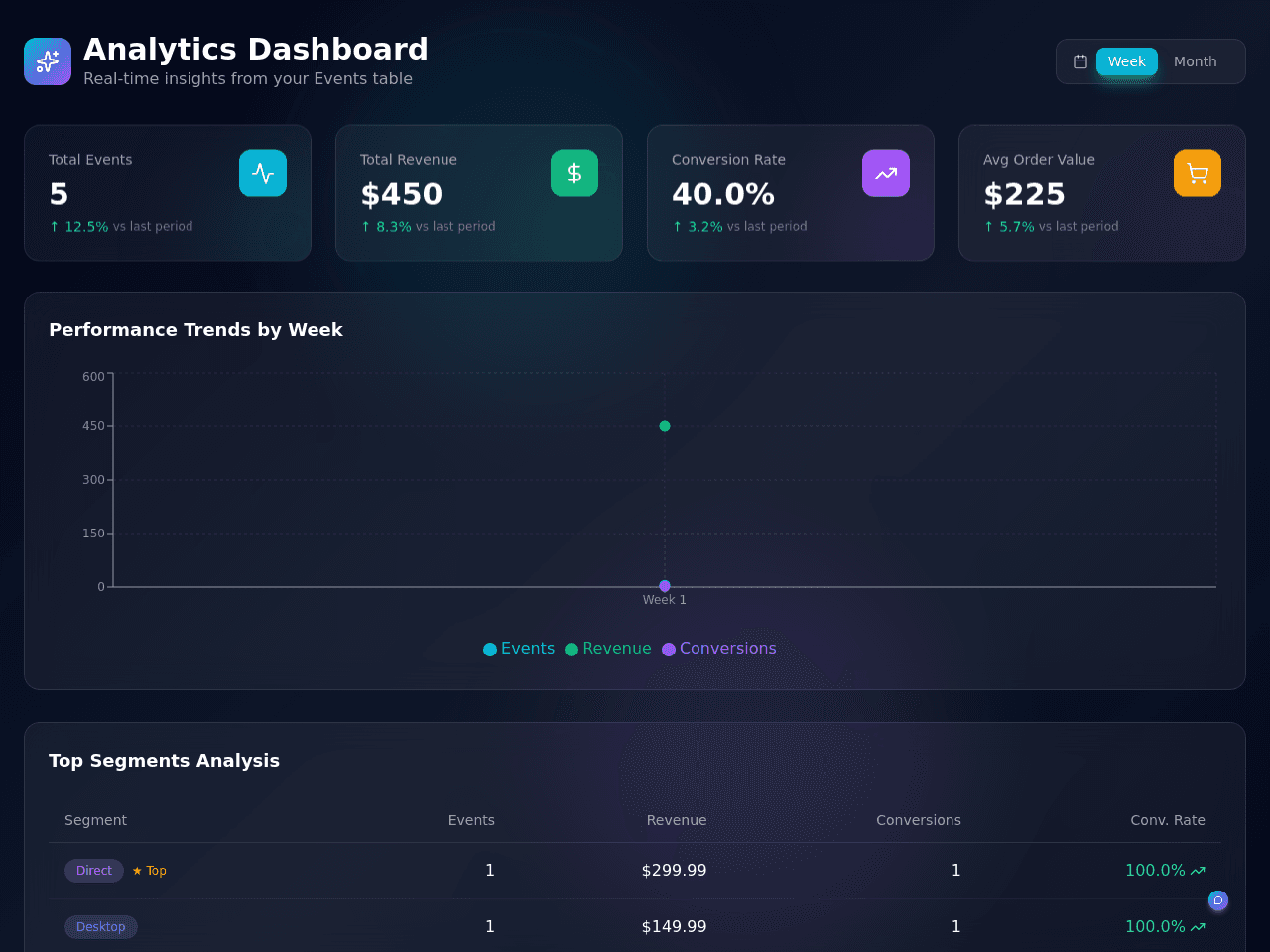Click the $299.99 revenue cell
Screen dimensions: 1270x952
click(675, 871)
